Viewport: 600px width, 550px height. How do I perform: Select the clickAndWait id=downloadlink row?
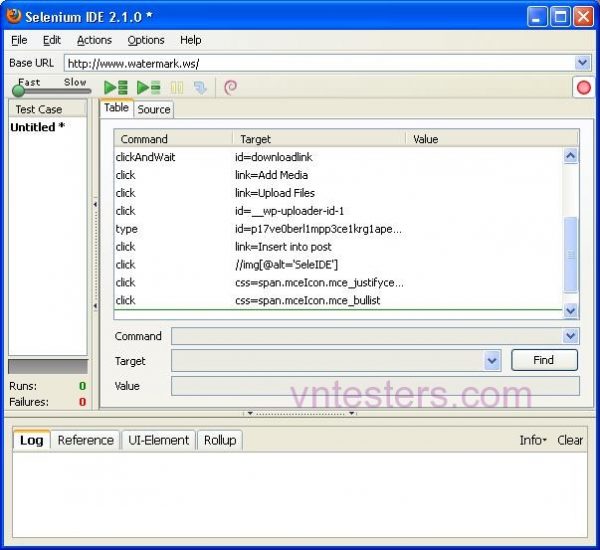pyautogui.click(x=339, y=157)
